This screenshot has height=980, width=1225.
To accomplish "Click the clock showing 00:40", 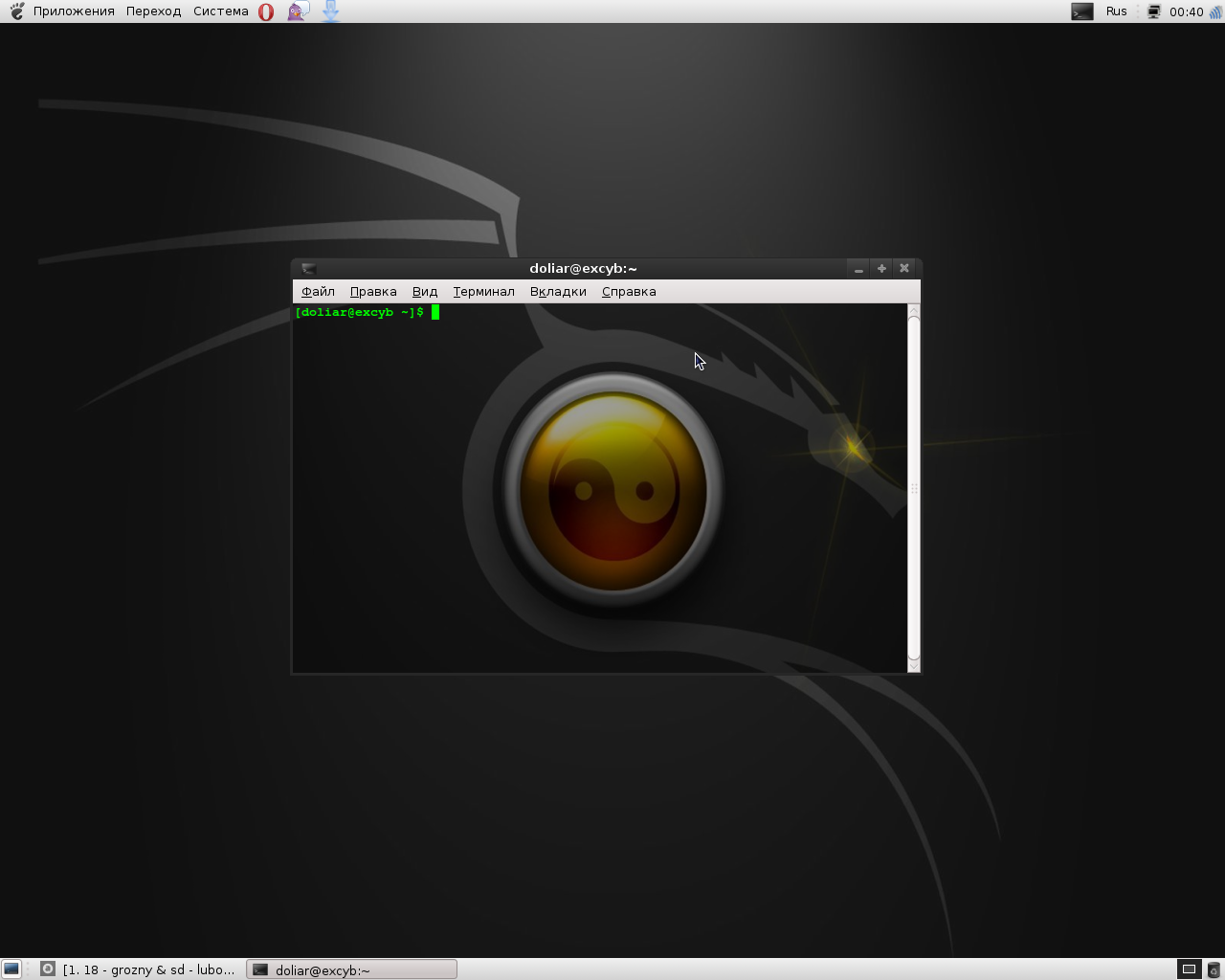I will point(1186,11).
